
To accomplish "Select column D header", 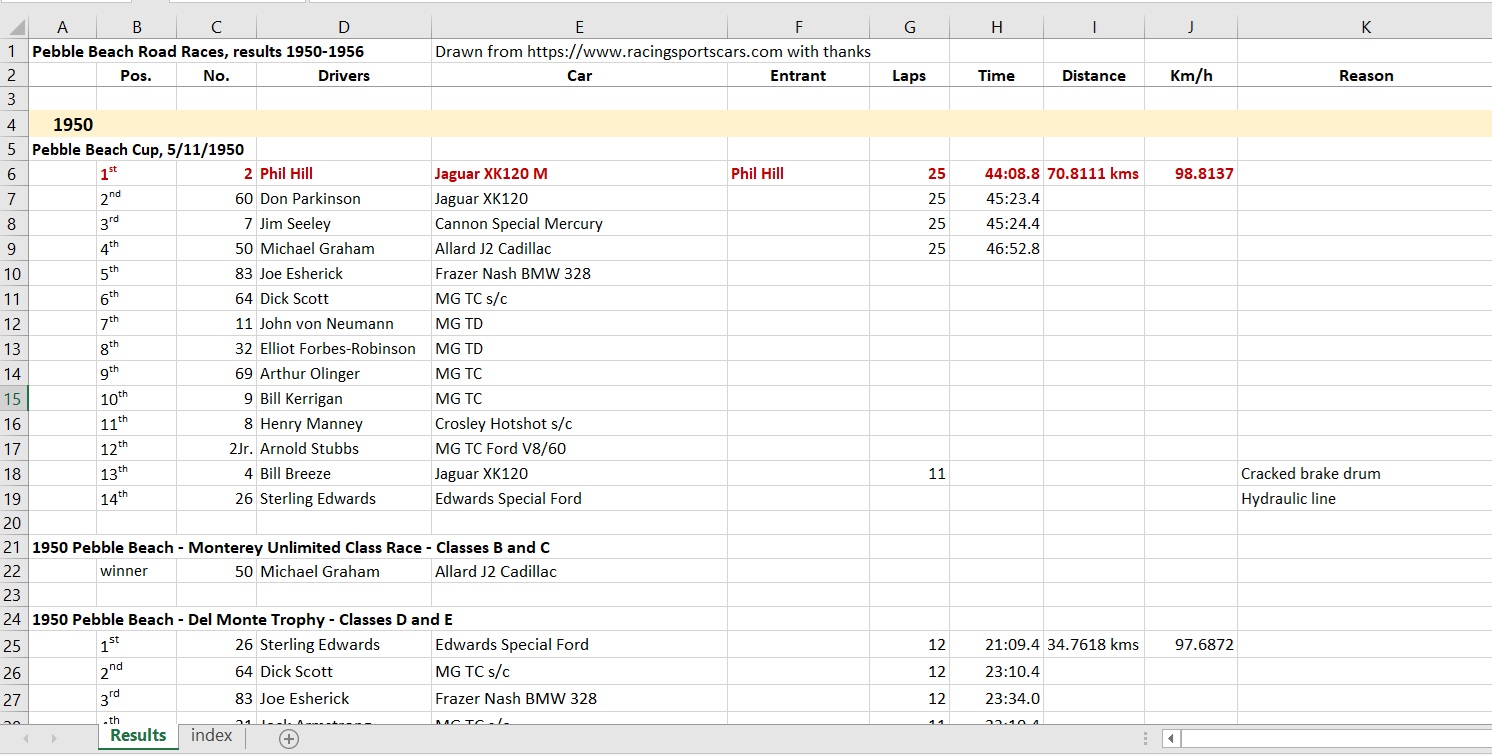I will click(344, 28).
